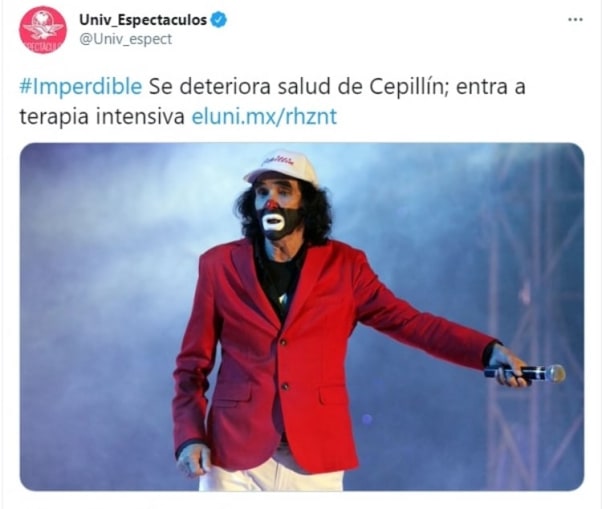Click the 'terapia intensiva' tweet text

[x=102, y=117]
